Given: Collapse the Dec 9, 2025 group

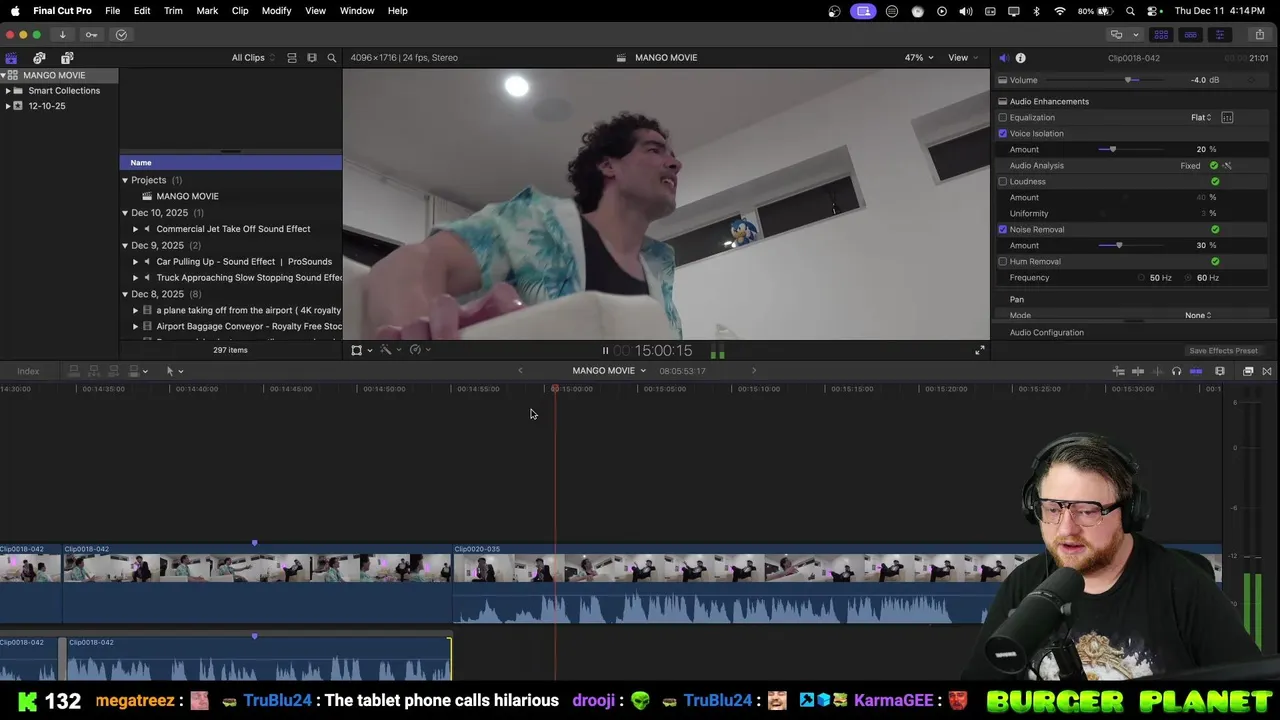Looking at the screenshot, I should (x=125, y=246).
